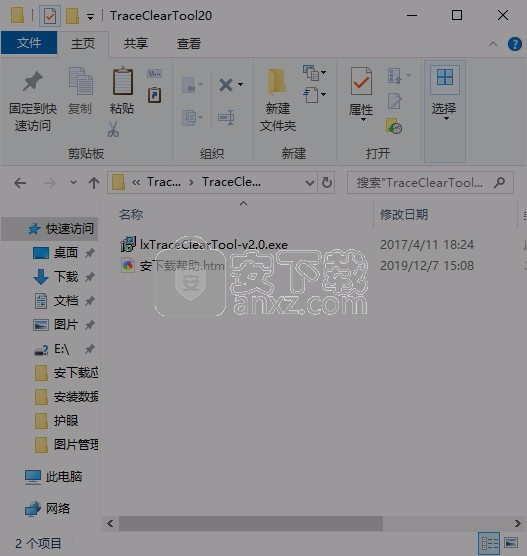
Task: Open 安下载 folder in sidebar
Action: [76, 373]
